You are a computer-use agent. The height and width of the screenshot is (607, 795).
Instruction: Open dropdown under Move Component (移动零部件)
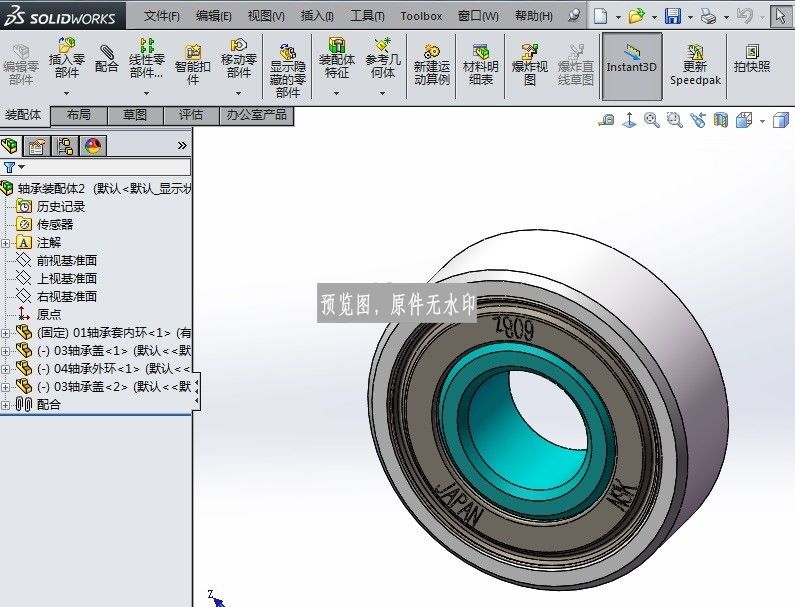tap(238, 93)
